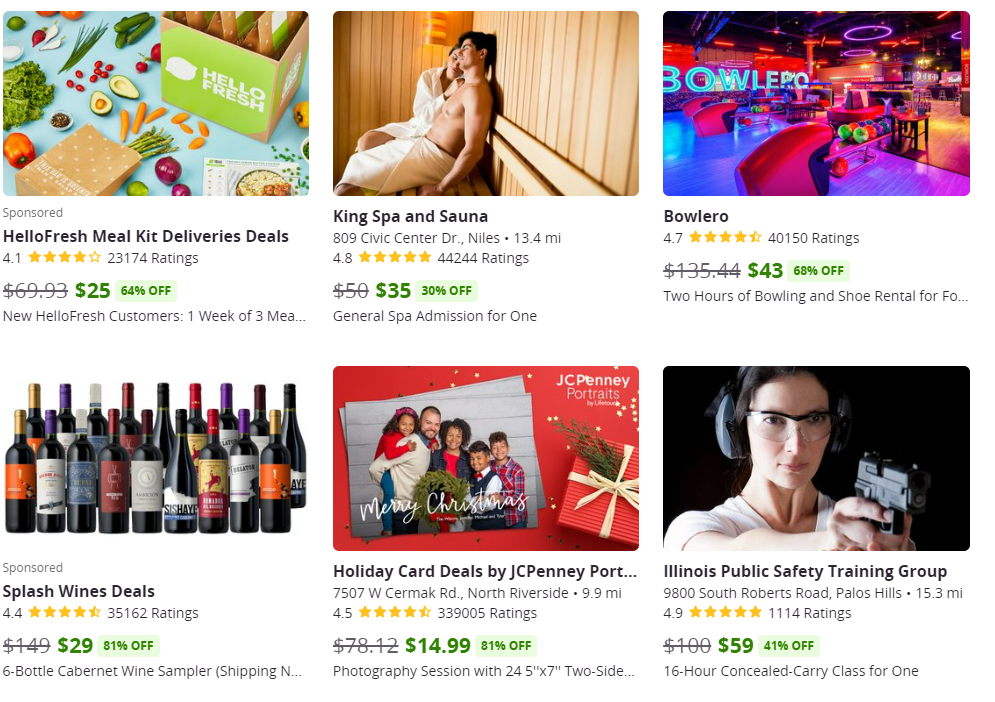This screenshot has width=995, height=702.
Task: Click the General Spa Admission for One text
Action: [435, 316]
